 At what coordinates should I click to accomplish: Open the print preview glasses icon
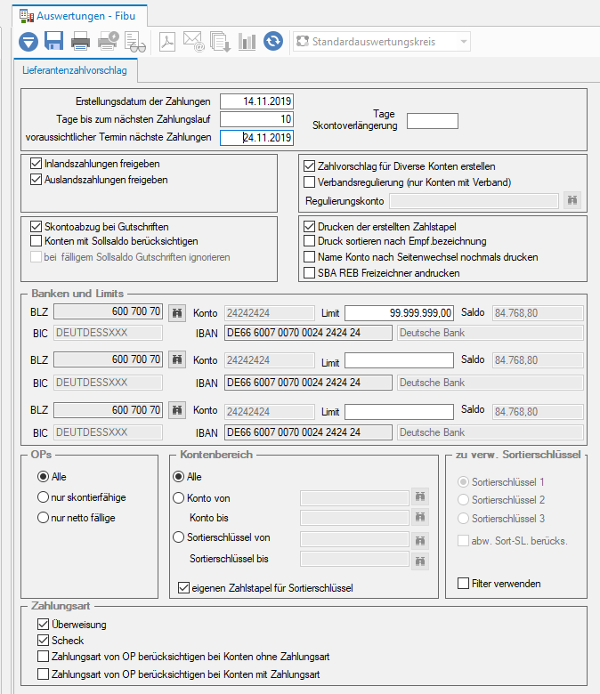(x=135, y=42)
